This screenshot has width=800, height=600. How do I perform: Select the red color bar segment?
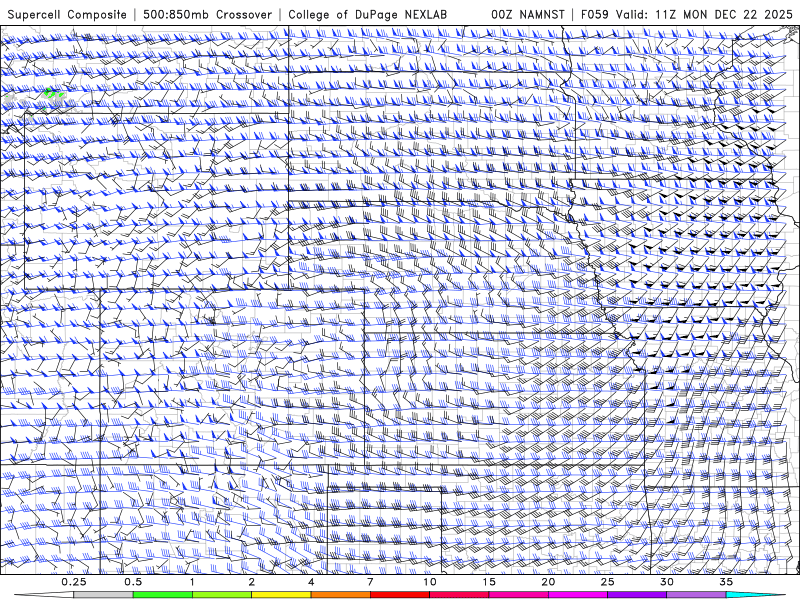coord(399,595)
